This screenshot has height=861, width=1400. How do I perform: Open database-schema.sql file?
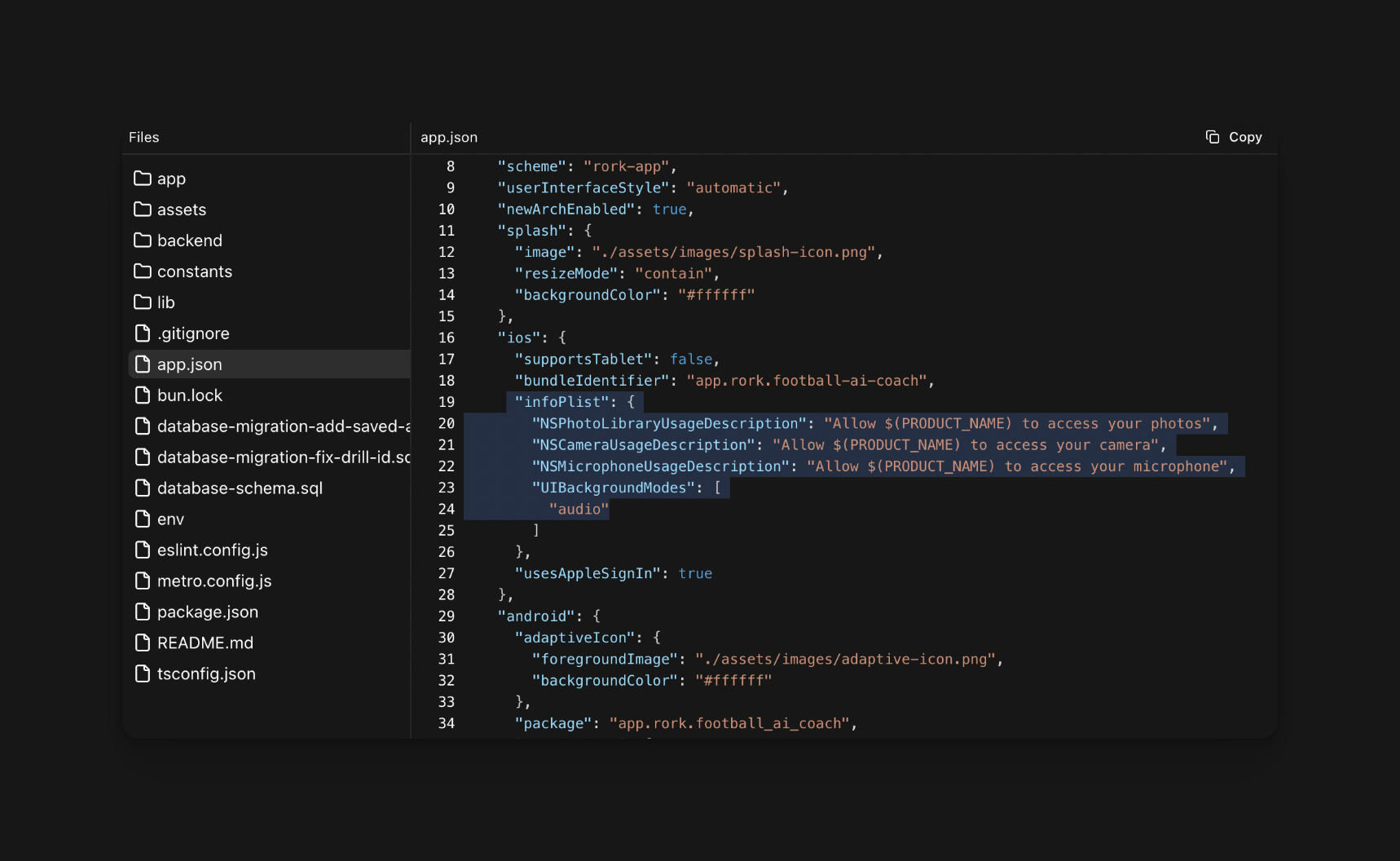tap(269, 488)
